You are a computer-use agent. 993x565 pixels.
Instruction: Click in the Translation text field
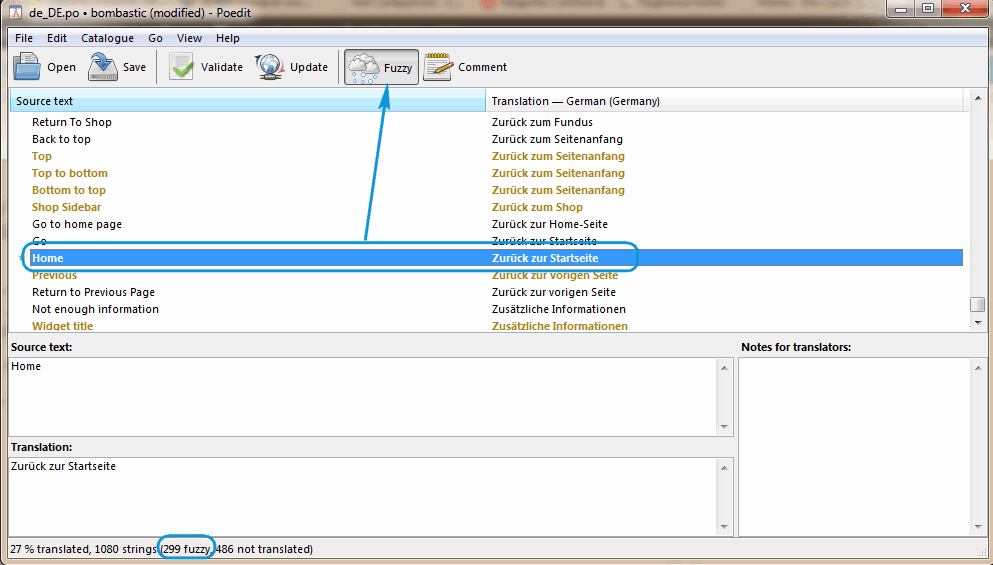tap(363, 496)
